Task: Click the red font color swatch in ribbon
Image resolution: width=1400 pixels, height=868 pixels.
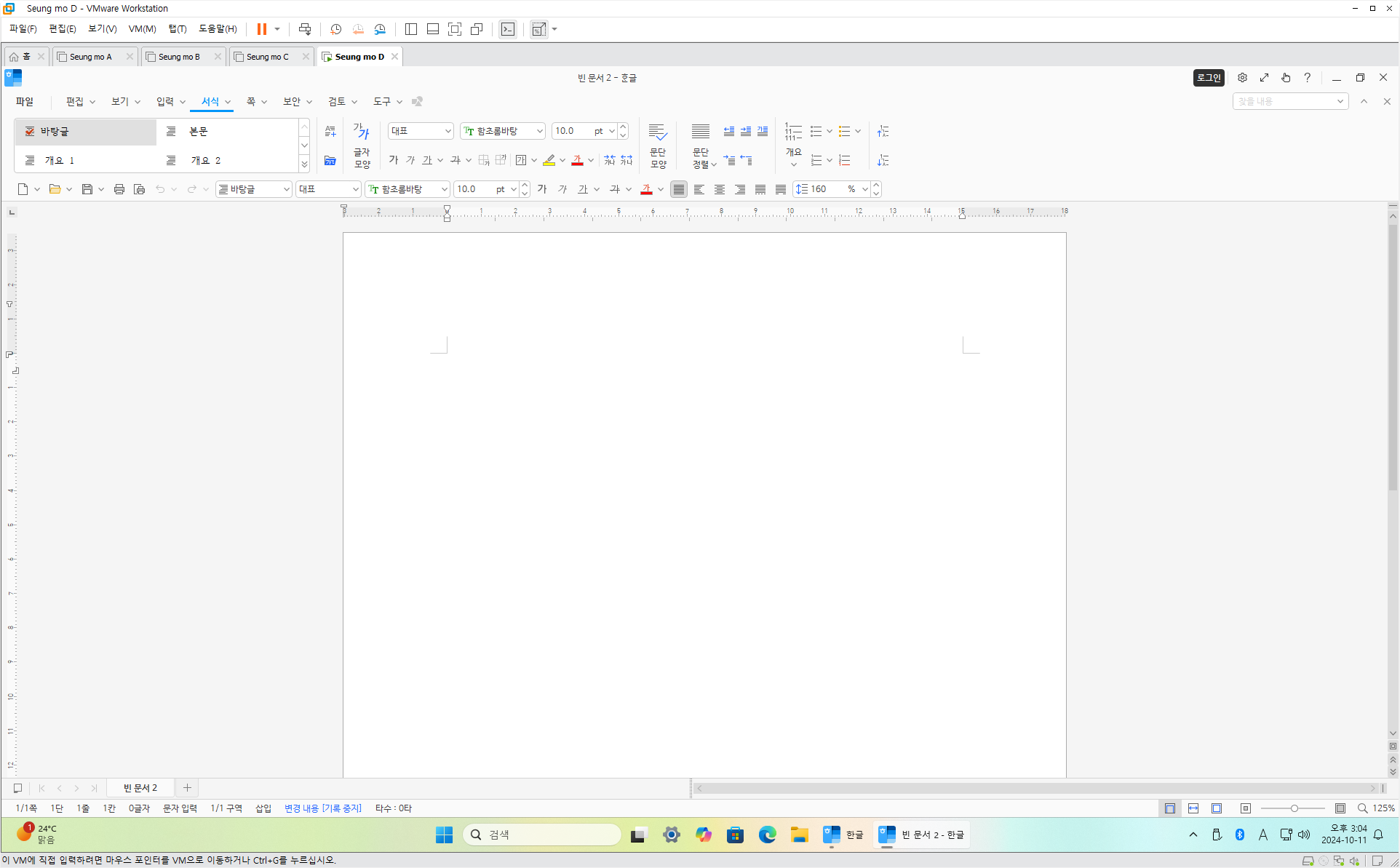Action: click(577, 160)
